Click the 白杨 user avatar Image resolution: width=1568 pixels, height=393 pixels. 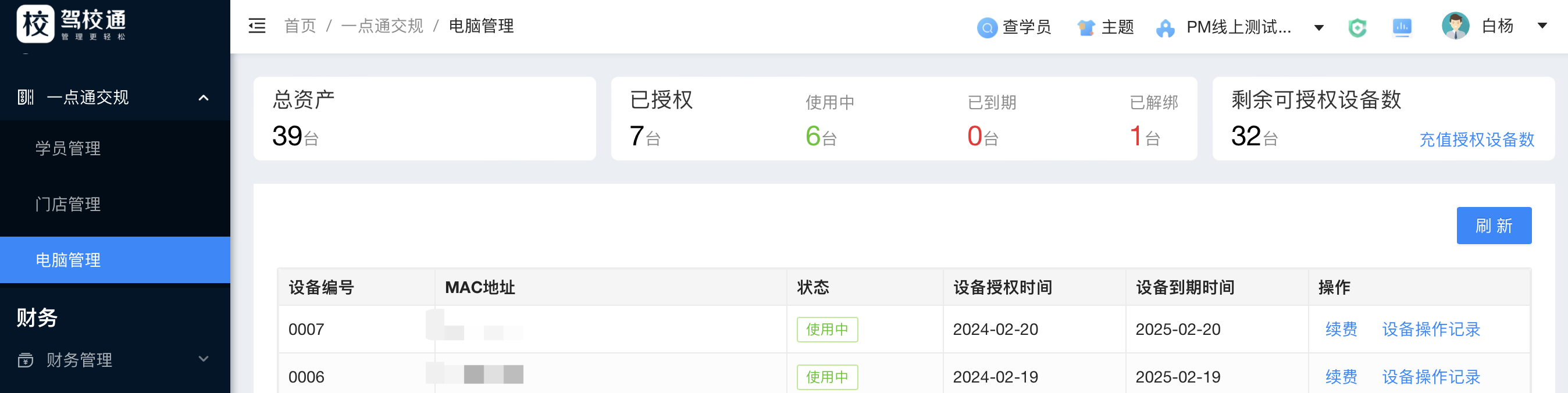(x=1455, y=26)
